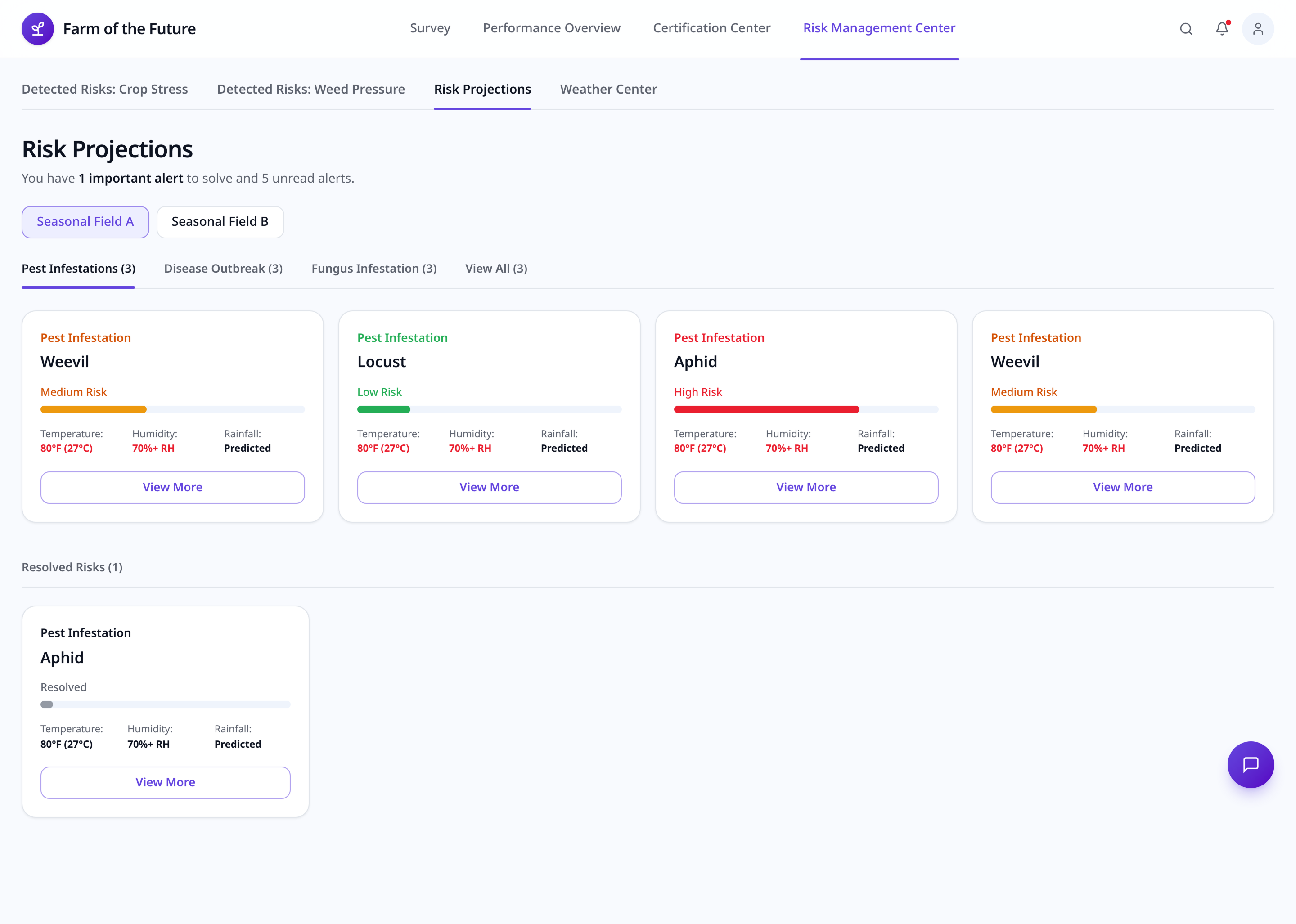
Task: Open Performance Overview in top navigation
Action: click(552, 28)
